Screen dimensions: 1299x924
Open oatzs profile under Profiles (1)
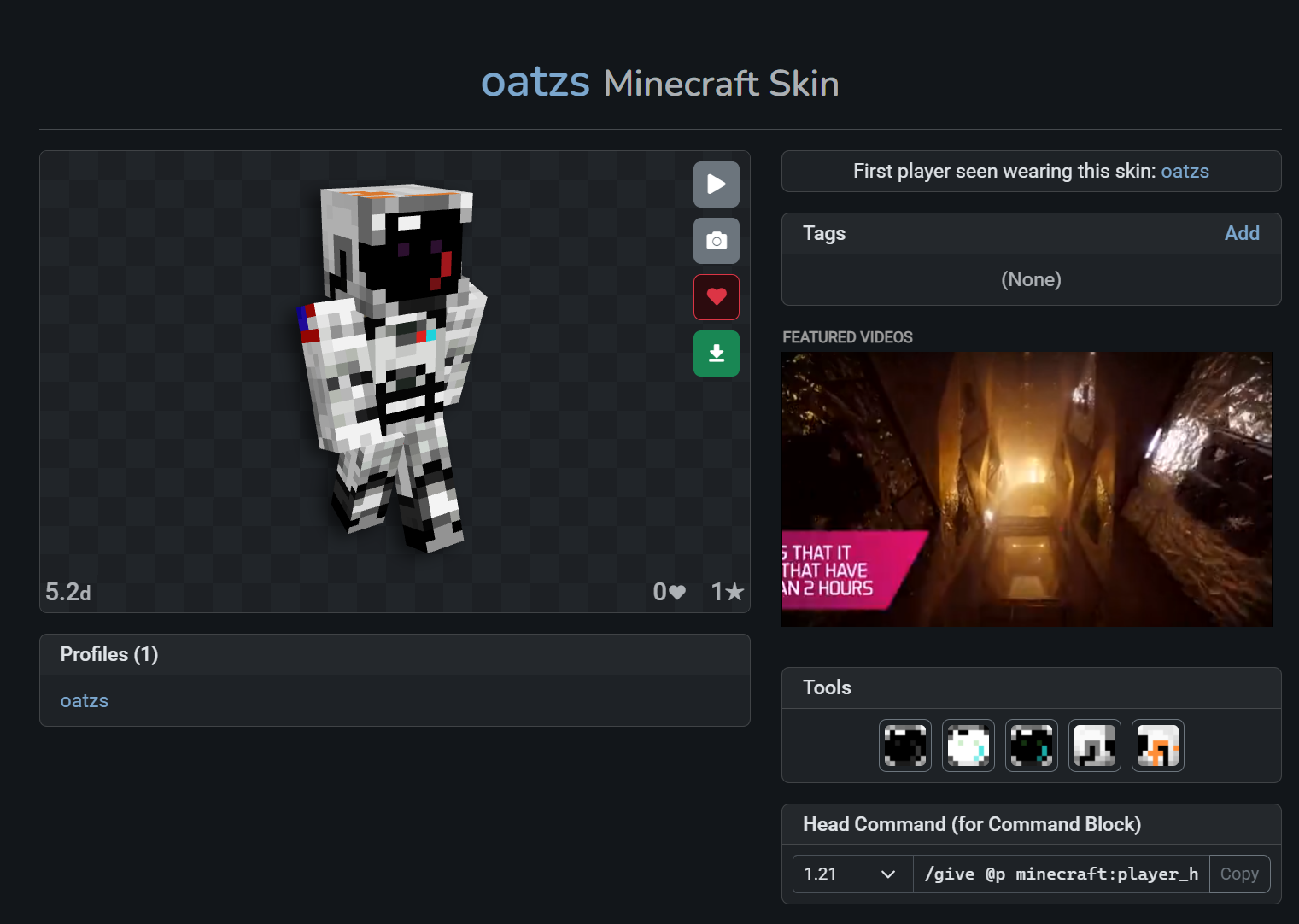(84, 700)
